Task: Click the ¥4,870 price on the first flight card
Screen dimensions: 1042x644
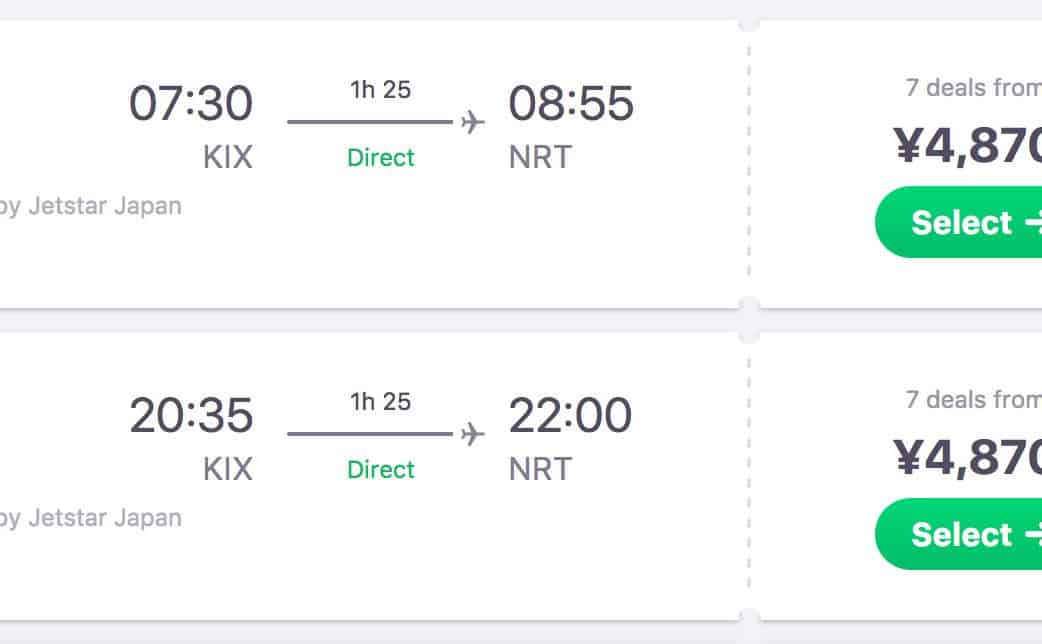Action: coord(968,145)
